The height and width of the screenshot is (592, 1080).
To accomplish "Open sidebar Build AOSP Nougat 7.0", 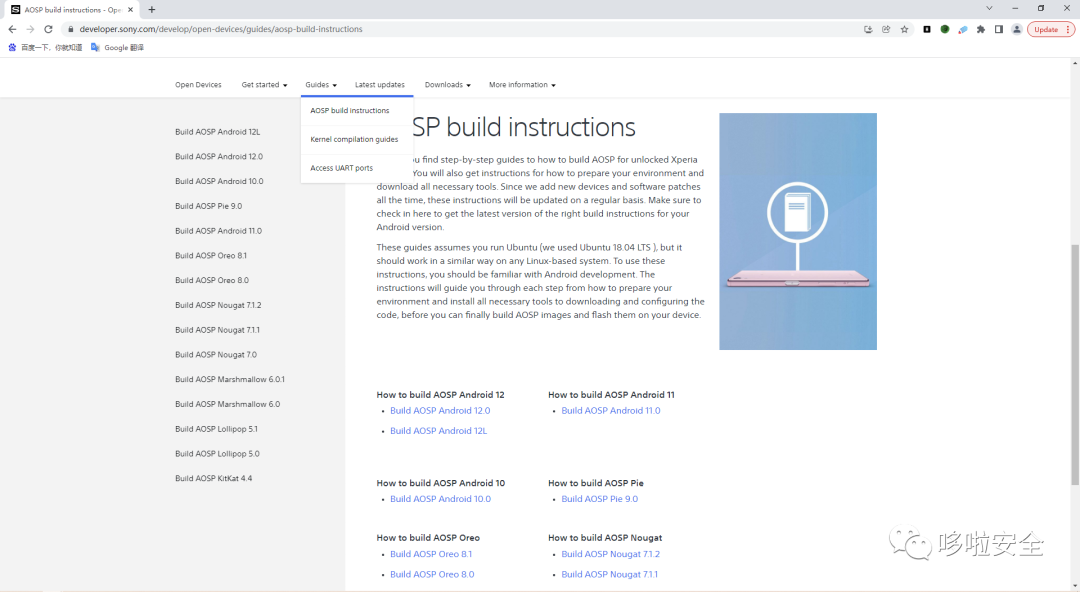I will [x=216, y=355].
